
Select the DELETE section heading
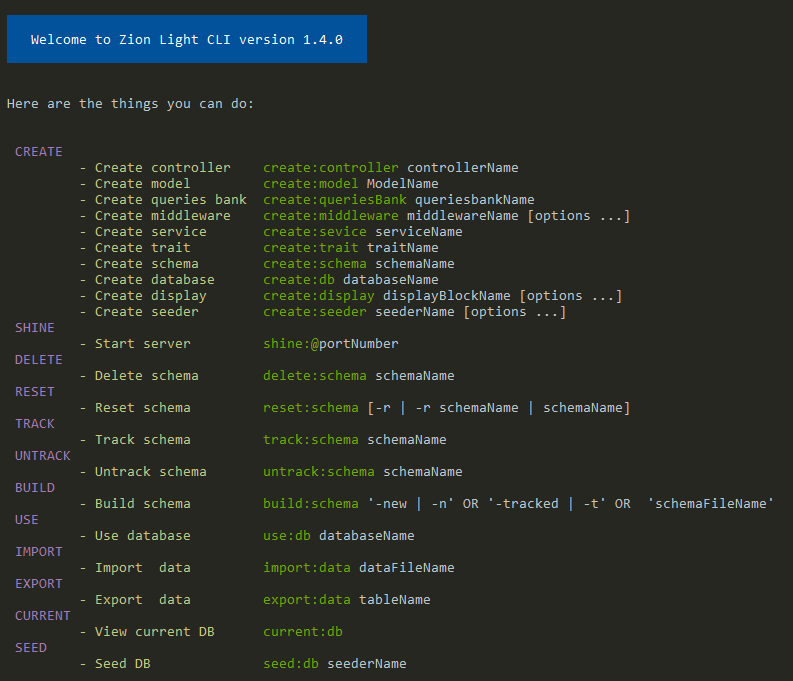(x=38, y=359)
